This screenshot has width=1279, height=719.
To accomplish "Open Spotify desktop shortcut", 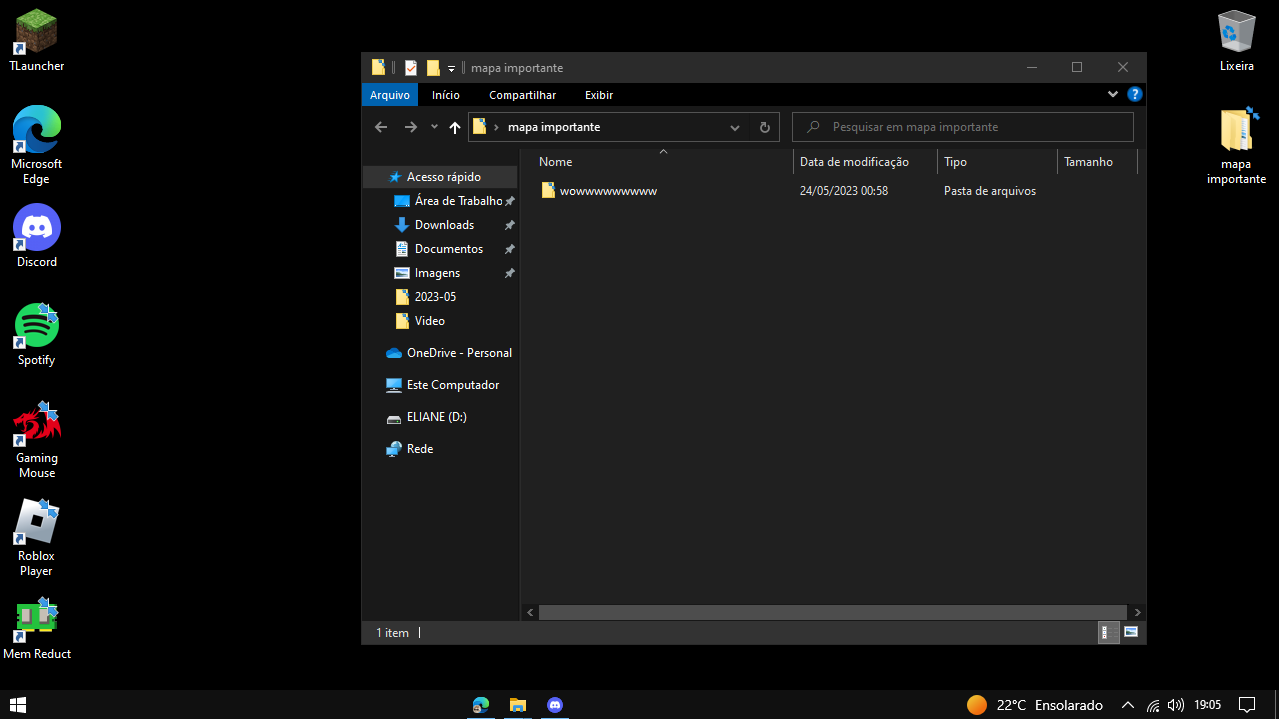I will click(37, 334).
